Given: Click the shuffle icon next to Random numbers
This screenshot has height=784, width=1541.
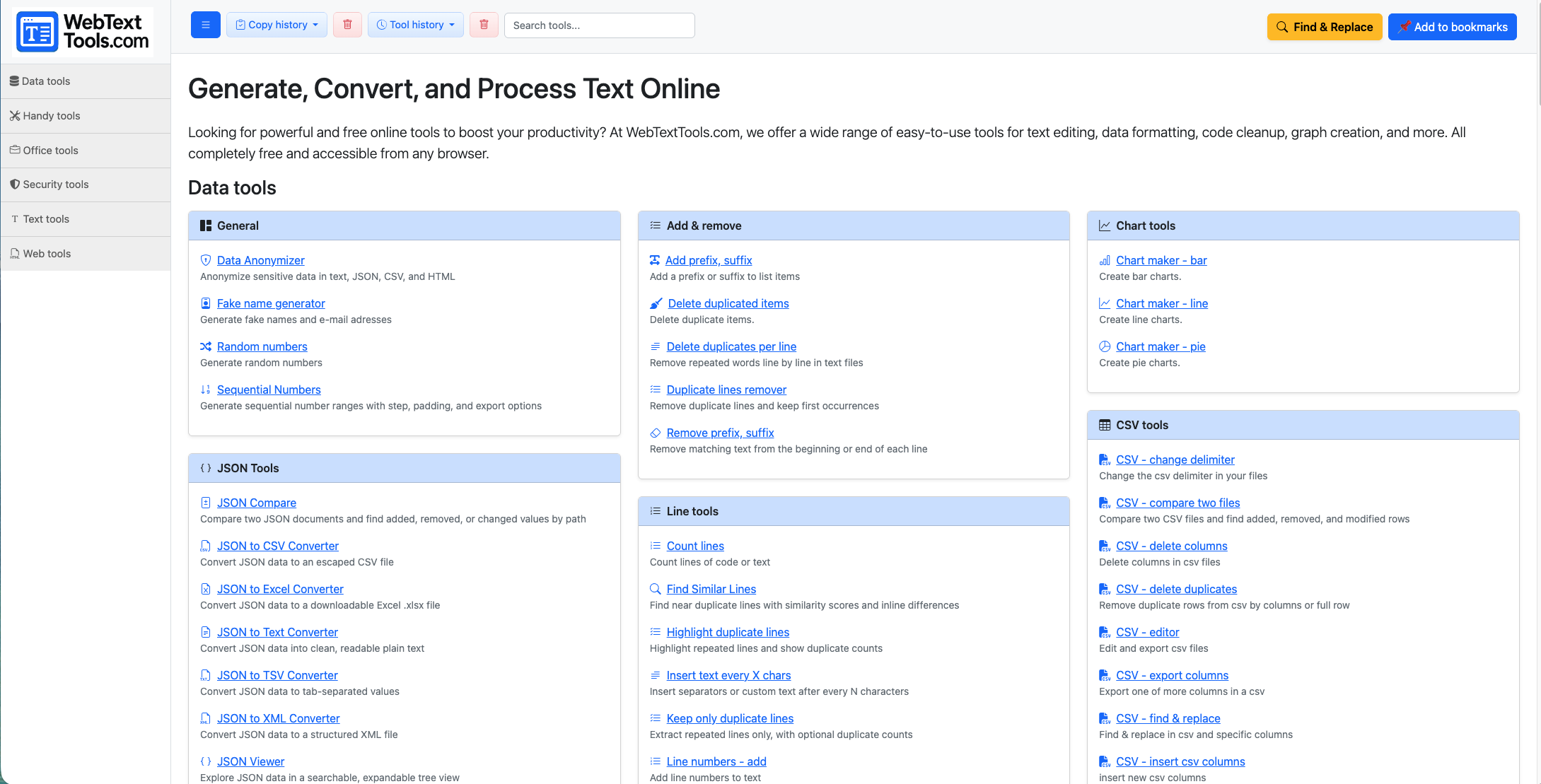Looking at the screenshot, I should [x=206, y=346].
